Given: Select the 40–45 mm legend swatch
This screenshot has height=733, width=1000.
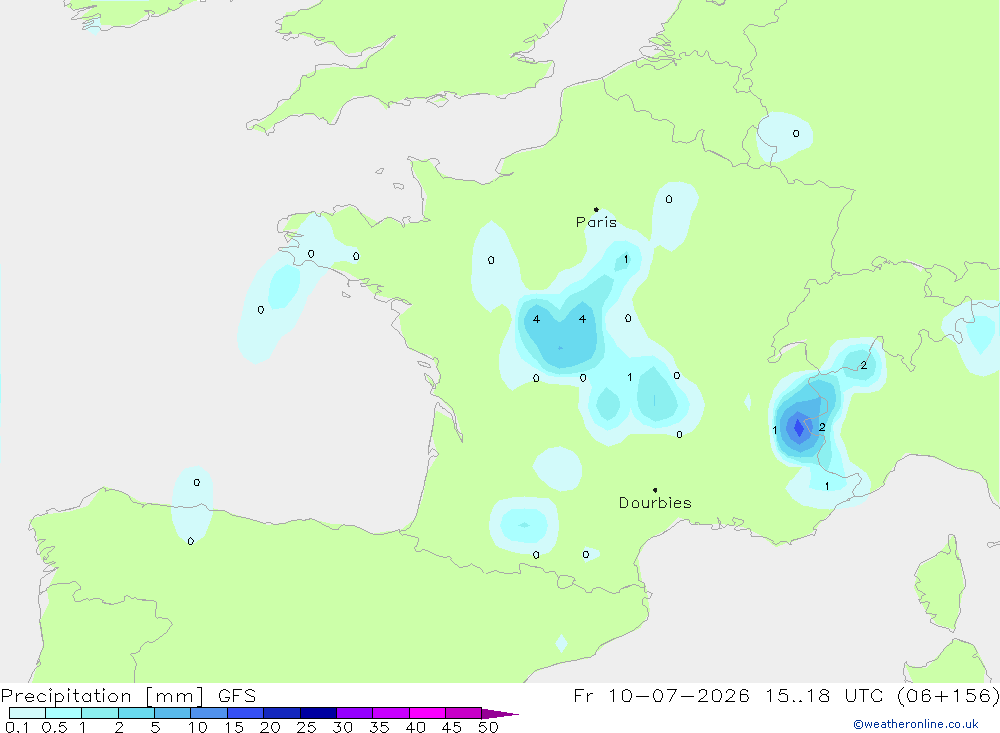Looking at the screenshot, I should pyautogui.click(x=427, y=713).
